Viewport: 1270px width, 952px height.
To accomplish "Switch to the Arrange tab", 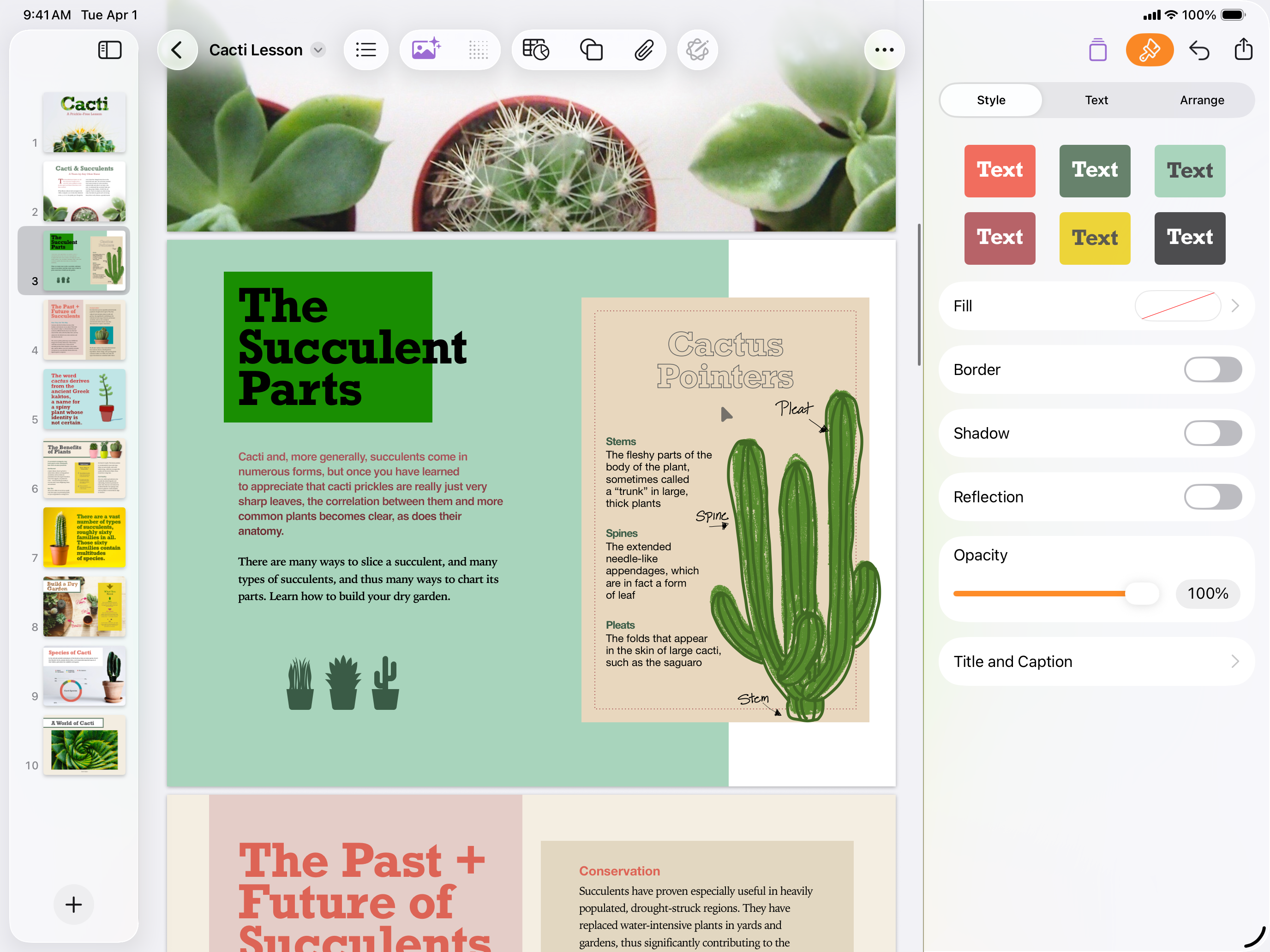I will [x=1202, y=100].
